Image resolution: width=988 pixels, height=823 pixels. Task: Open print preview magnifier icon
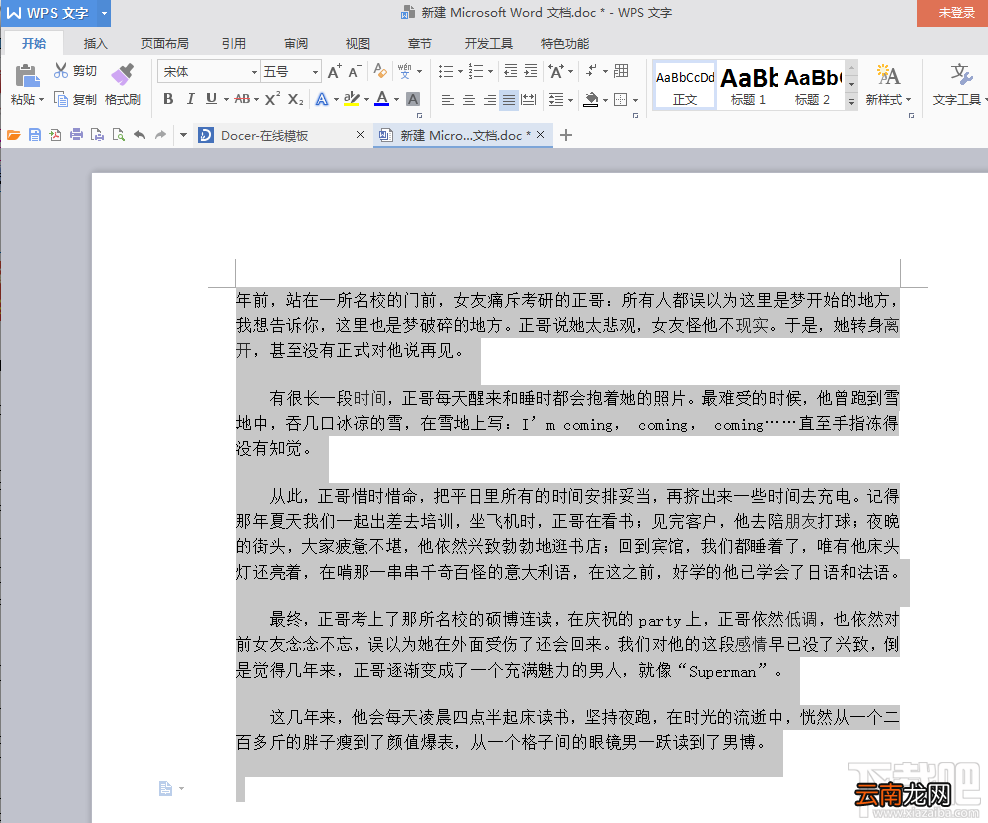tap(118, 135)
